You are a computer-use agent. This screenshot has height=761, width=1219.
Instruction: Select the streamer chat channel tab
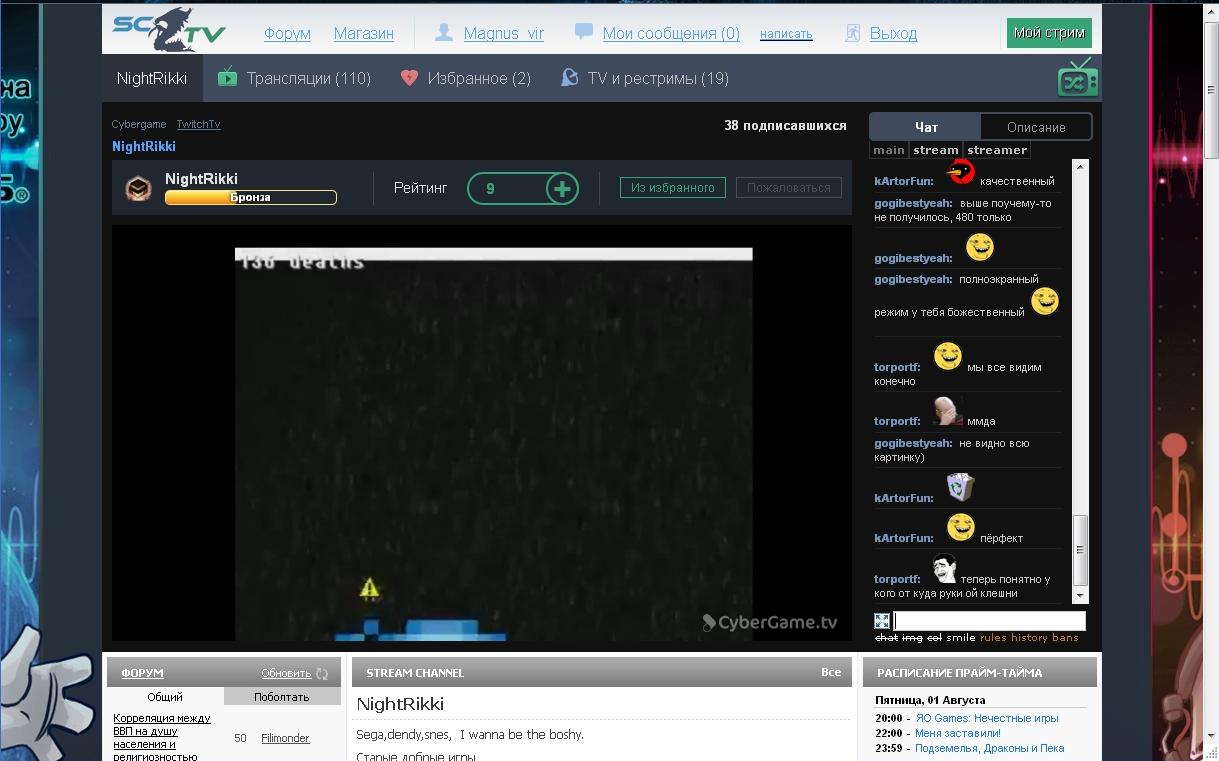tap(997, 150)
